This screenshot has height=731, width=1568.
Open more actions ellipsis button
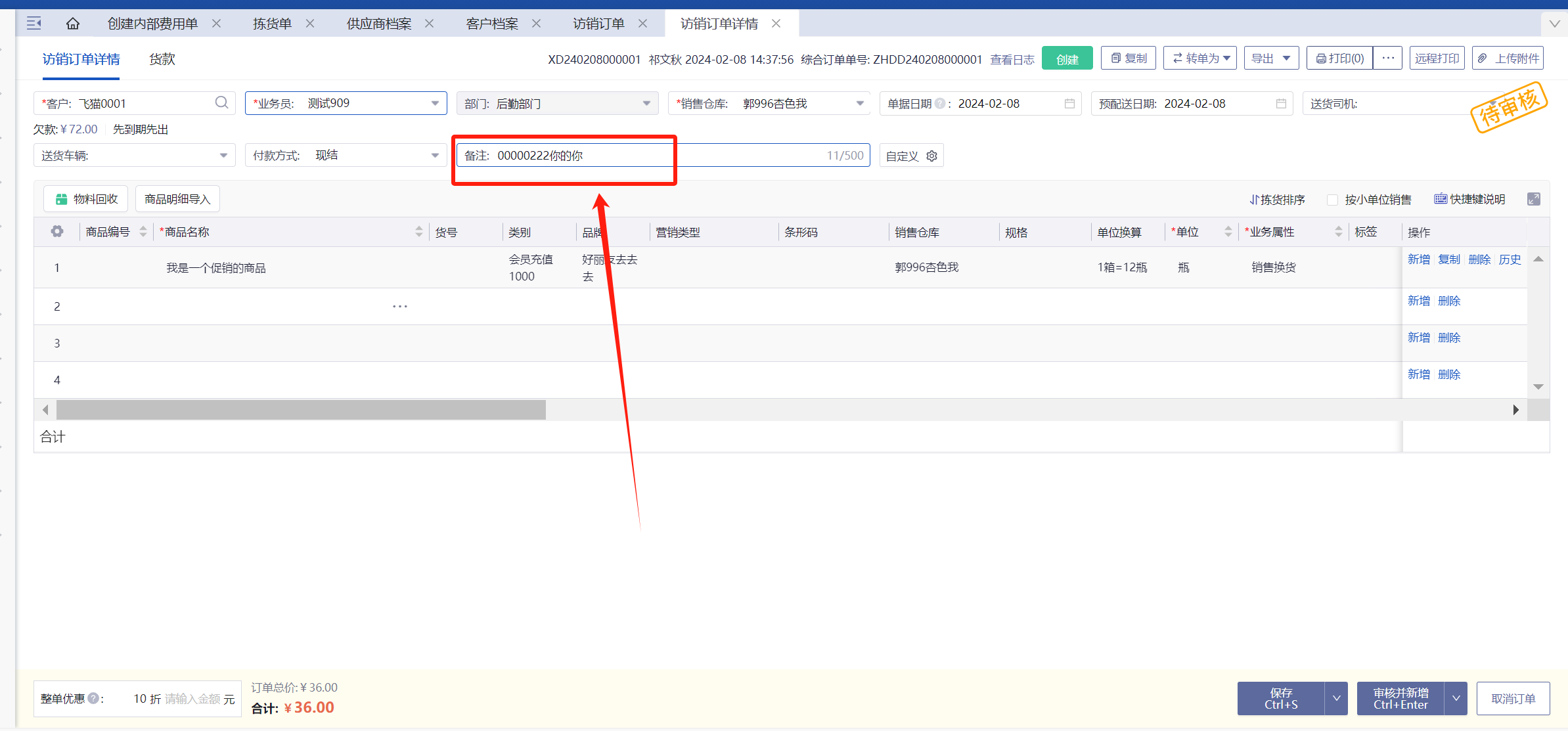1388,58
